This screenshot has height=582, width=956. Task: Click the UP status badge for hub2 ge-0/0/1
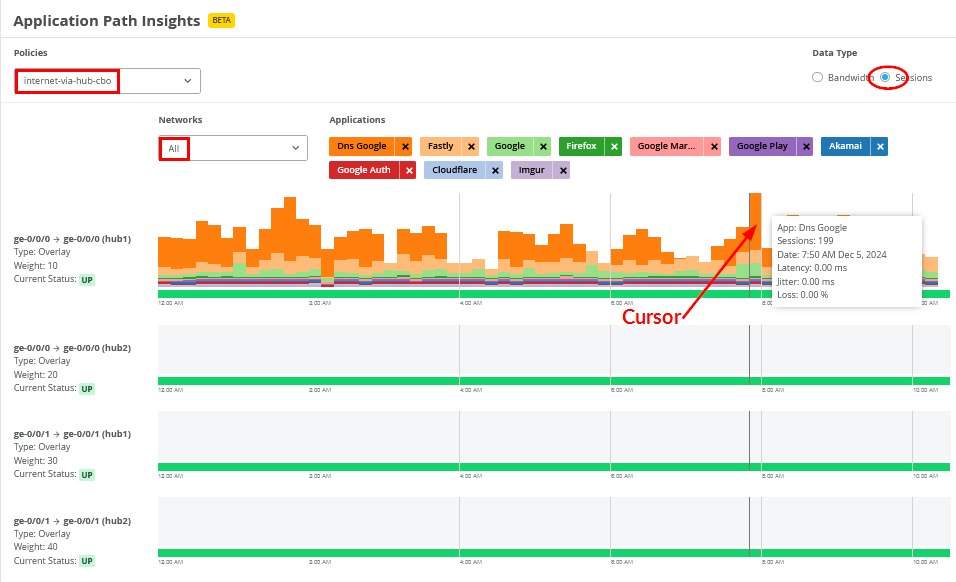(87, 561)
